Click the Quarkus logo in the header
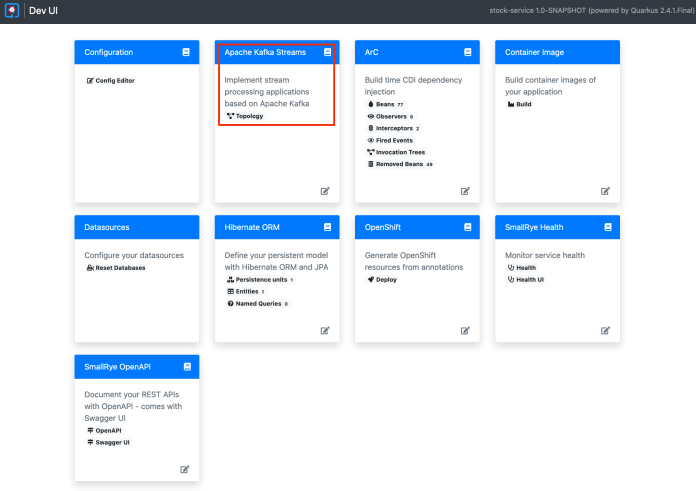Screen dimensions: 696x491 12,11
